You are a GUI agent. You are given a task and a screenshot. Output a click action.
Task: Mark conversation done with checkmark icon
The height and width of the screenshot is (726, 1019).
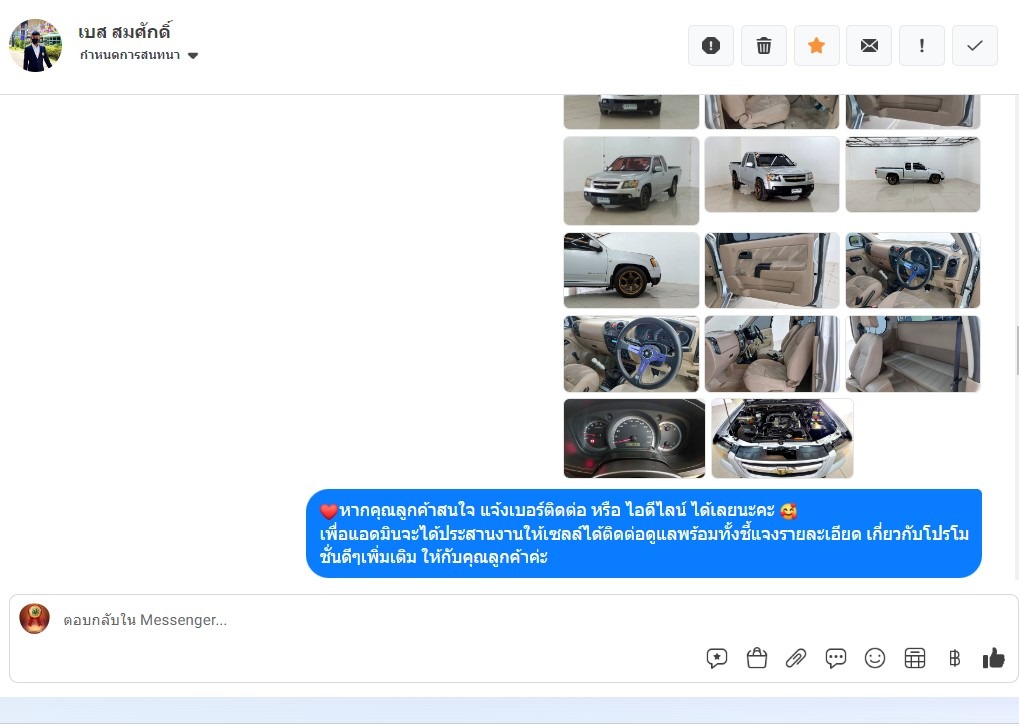(x=974, y=45)
